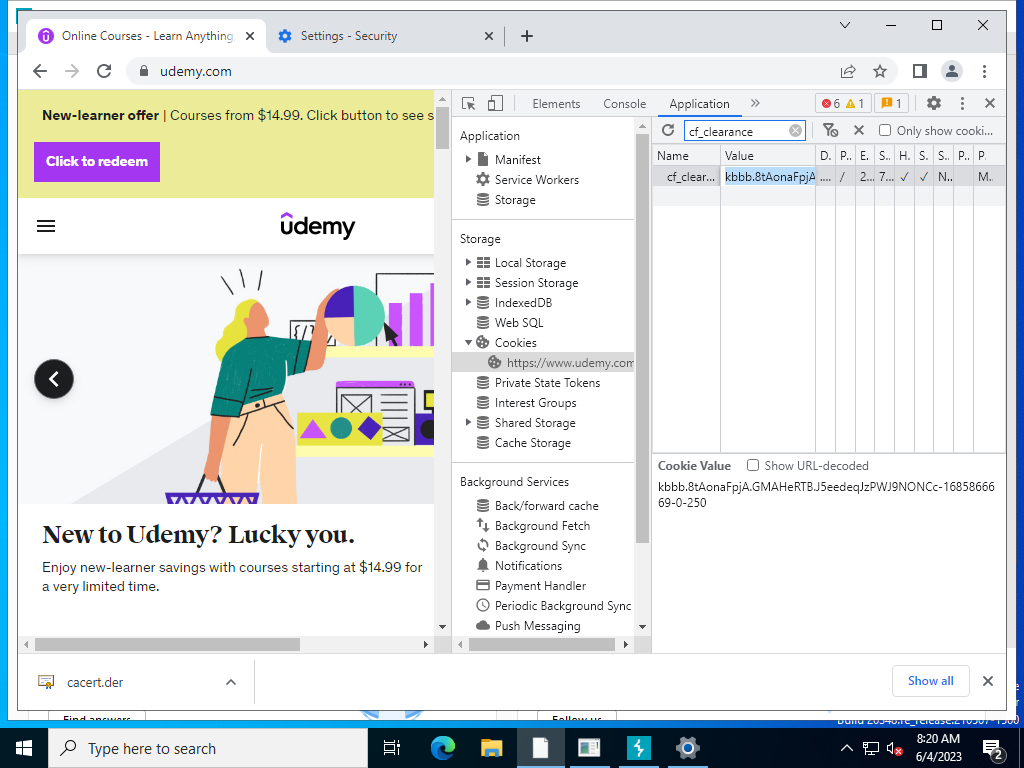The height and width of the screenshot is (768, 1024).
Task: Expand the Local Storage tree node
Action: (468, 263)
